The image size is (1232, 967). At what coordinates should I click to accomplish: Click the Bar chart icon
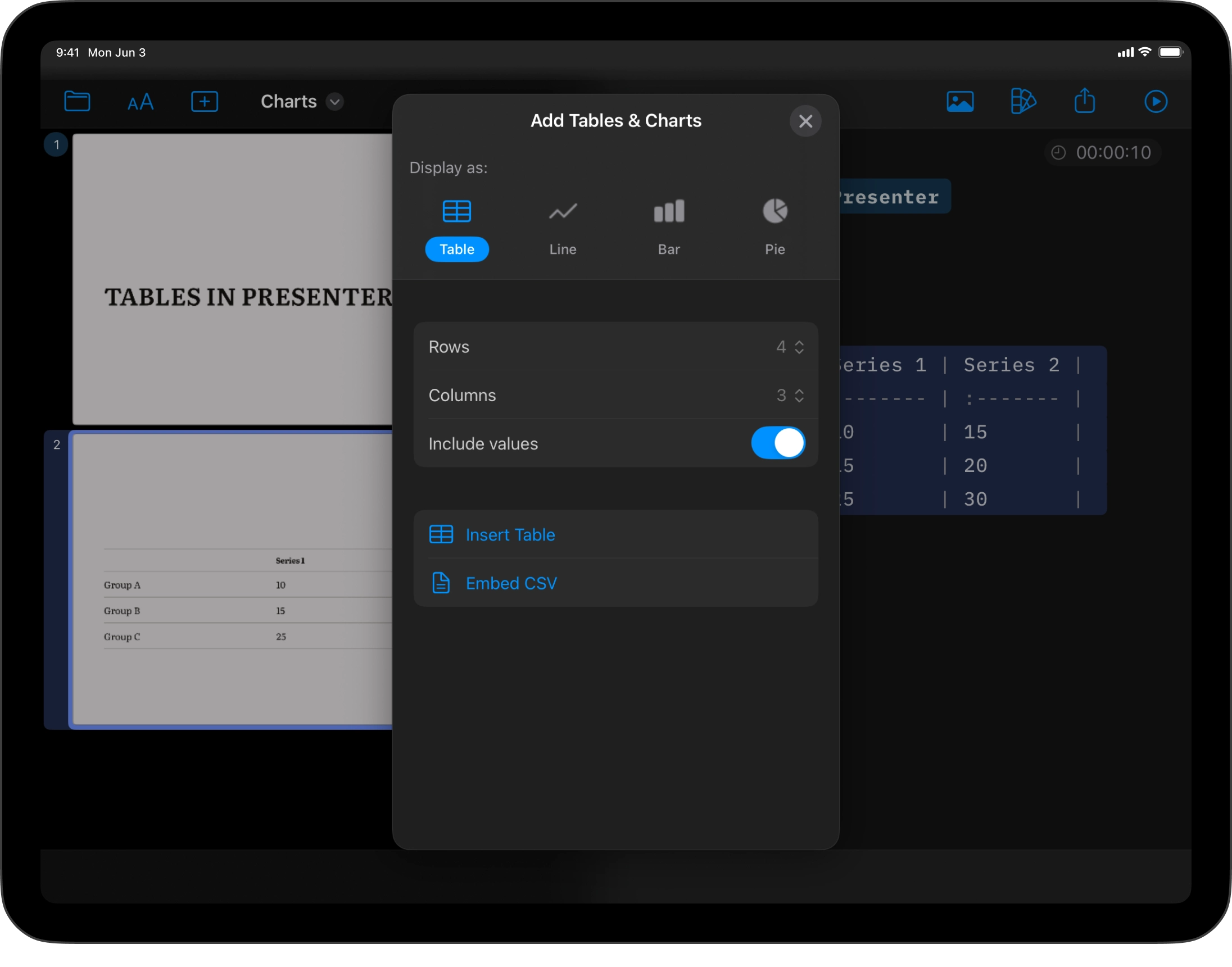(x=669, y=212)
